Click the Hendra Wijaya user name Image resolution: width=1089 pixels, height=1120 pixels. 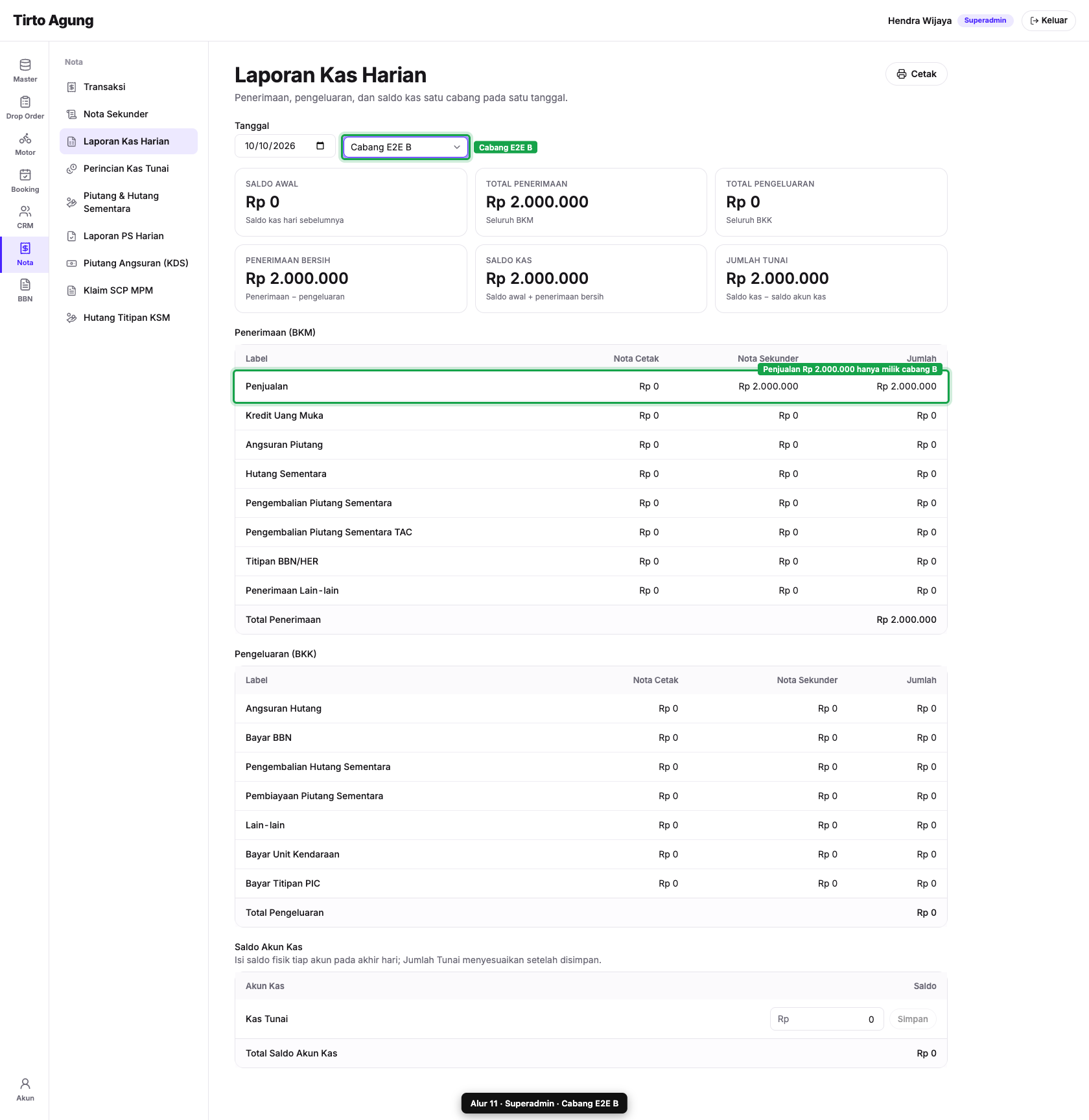(919, 21)
